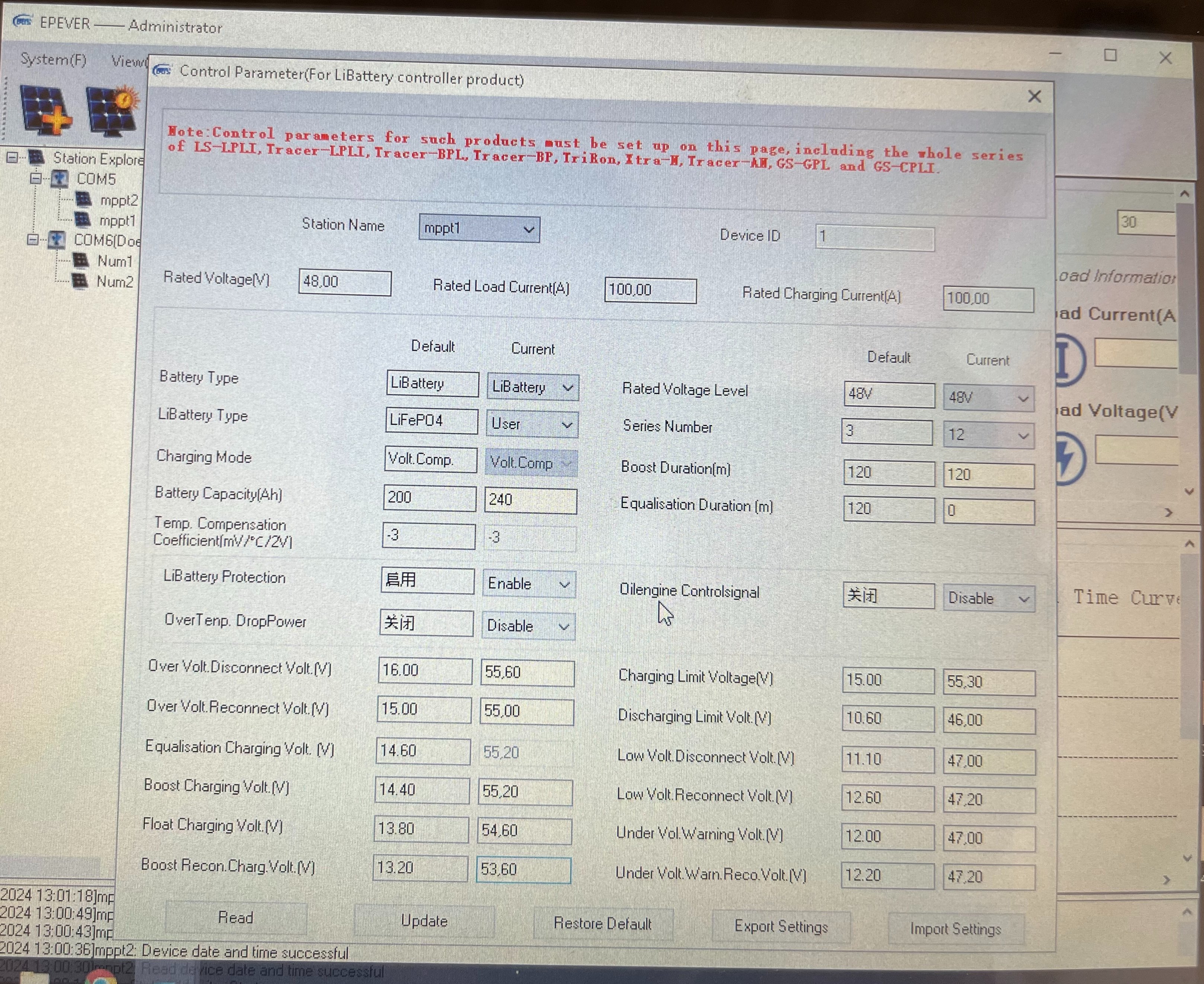Click the Update button
The height and width of the screenshot is (984, 1204).
(x=424, y=920)
